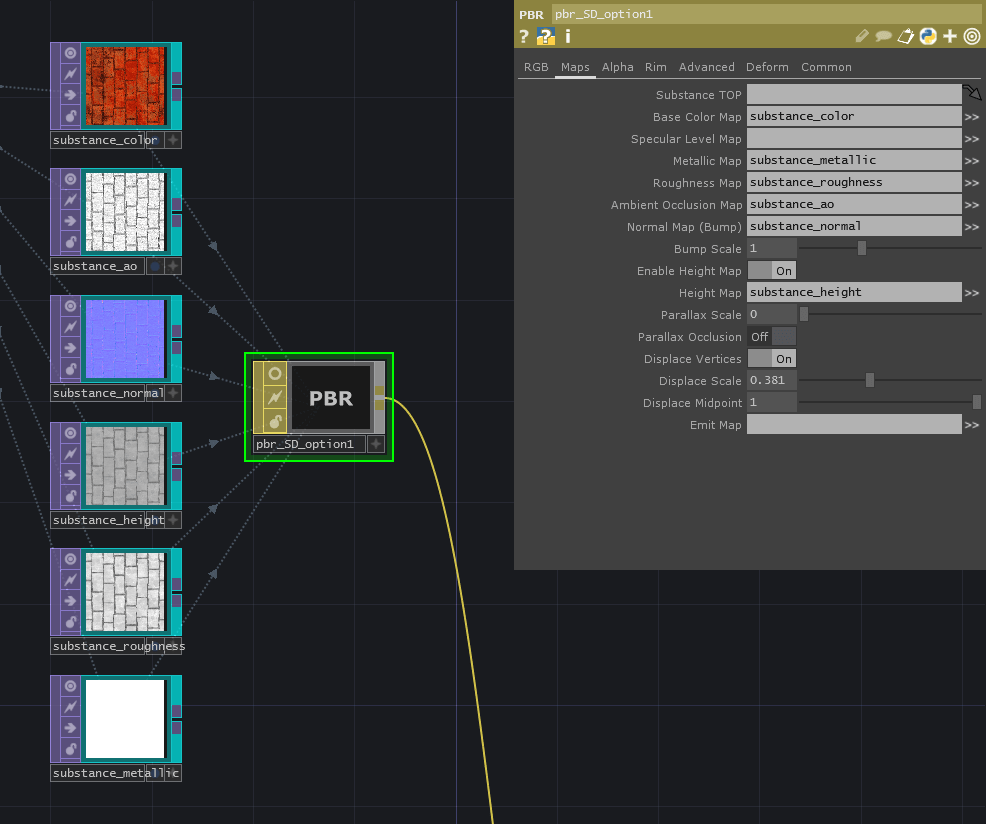Switch to the Common parameter tab

click(826, 67)
